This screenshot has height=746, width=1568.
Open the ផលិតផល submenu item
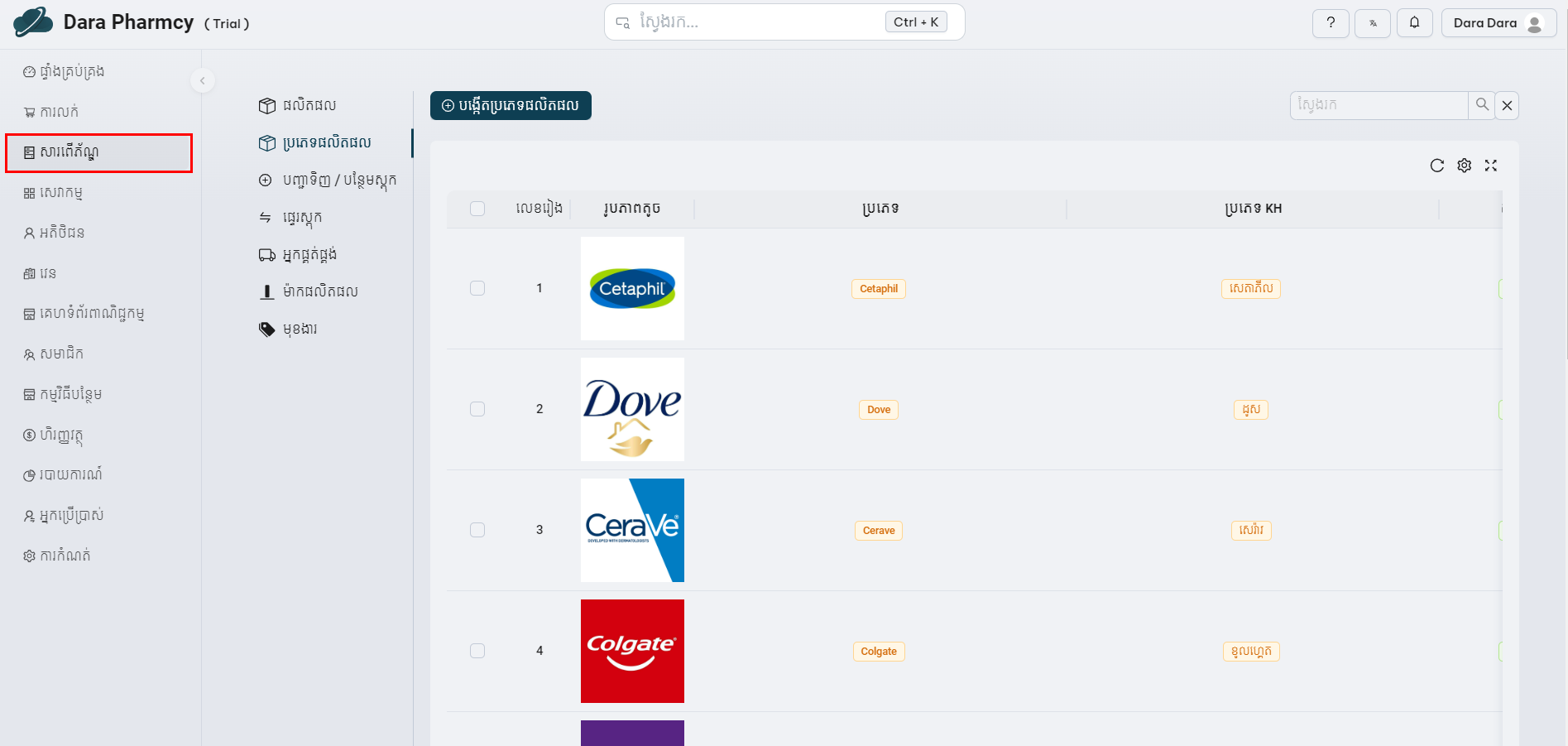309,105
